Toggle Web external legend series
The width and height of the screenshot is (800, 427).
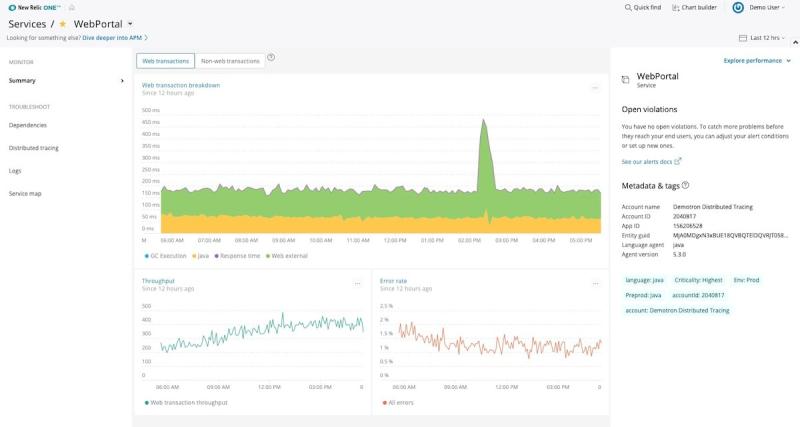[287, 256]
